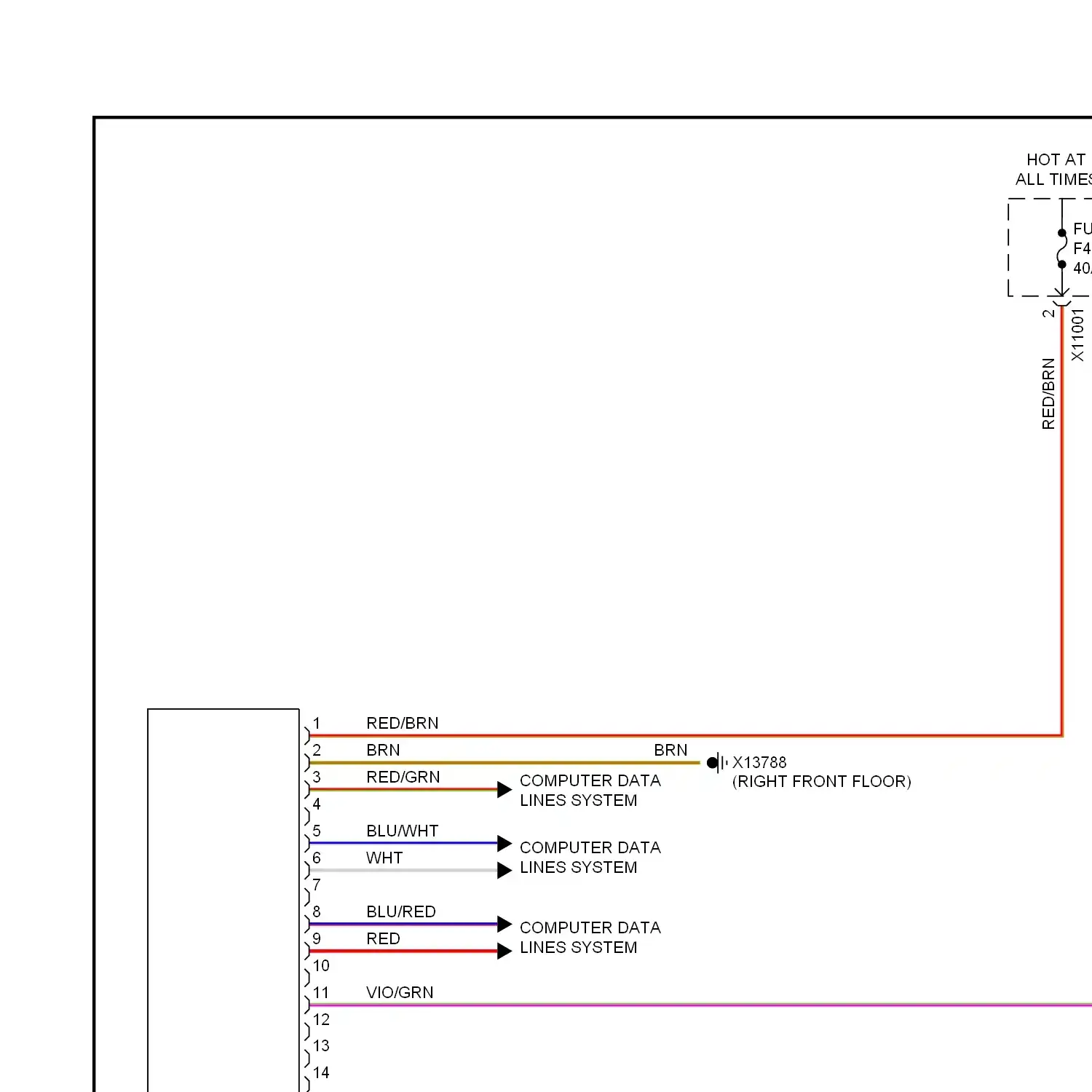
Task: Click pin number 10 on the connector
Action: pos(321,965)
